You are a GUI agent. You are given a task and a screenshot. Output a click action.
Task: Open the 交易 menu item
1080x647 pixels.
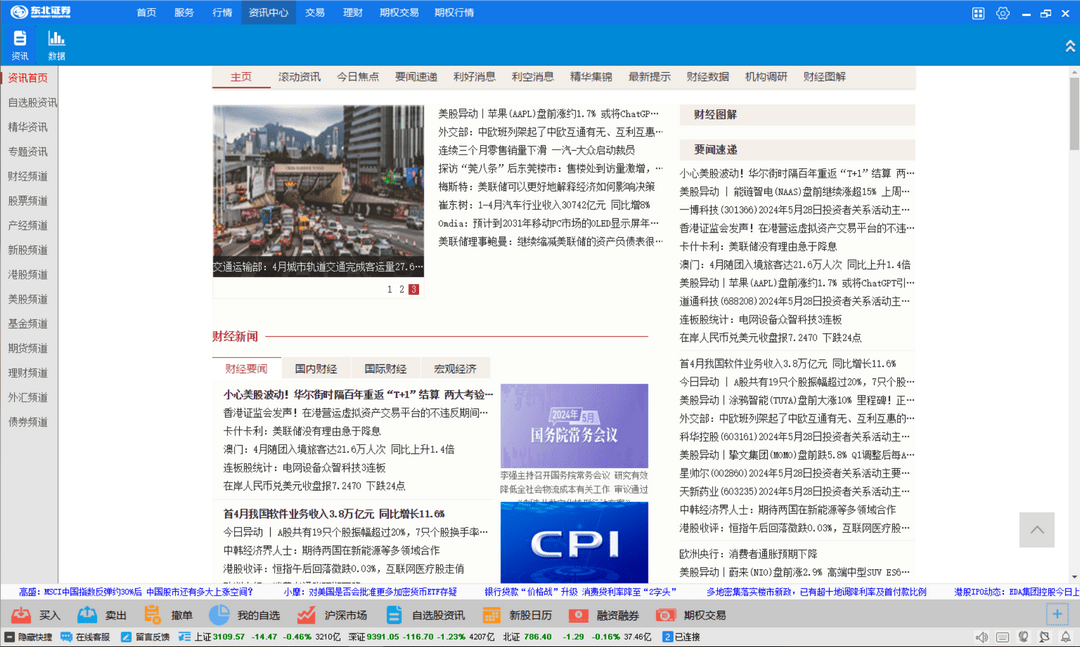coord(314,13)
